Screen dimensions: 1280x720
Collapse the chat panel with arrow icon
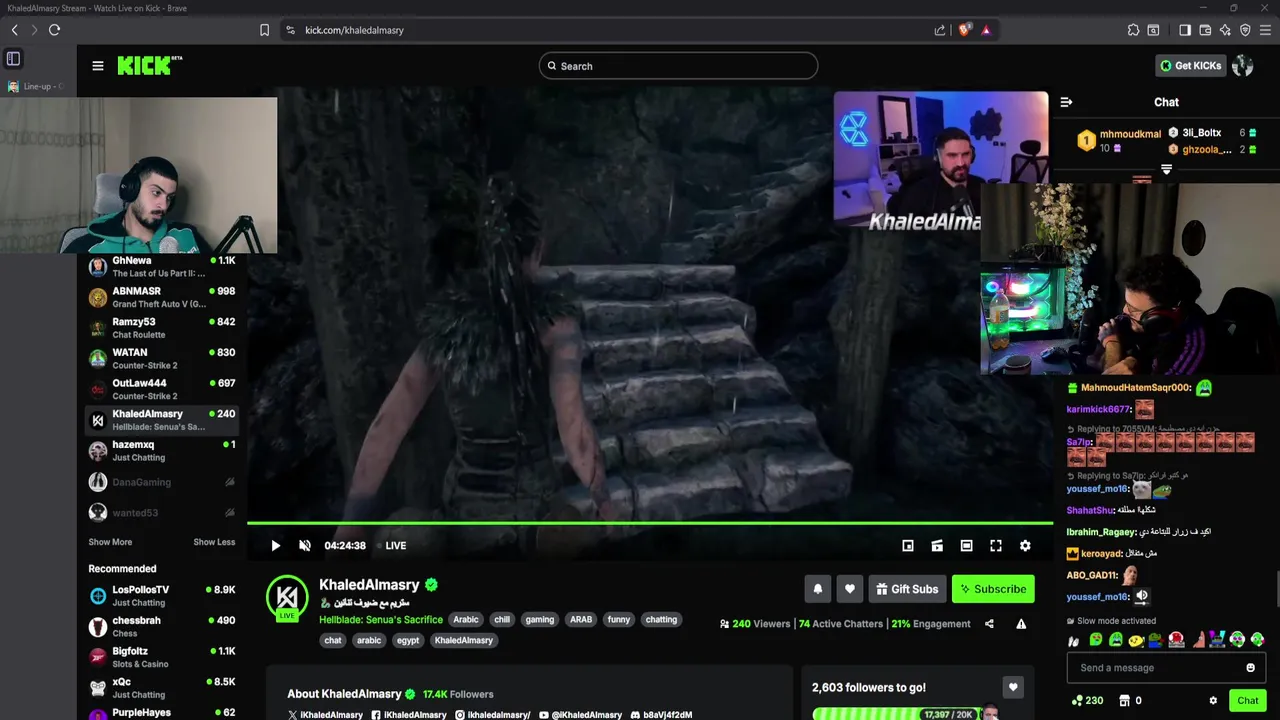(1066, 102)
